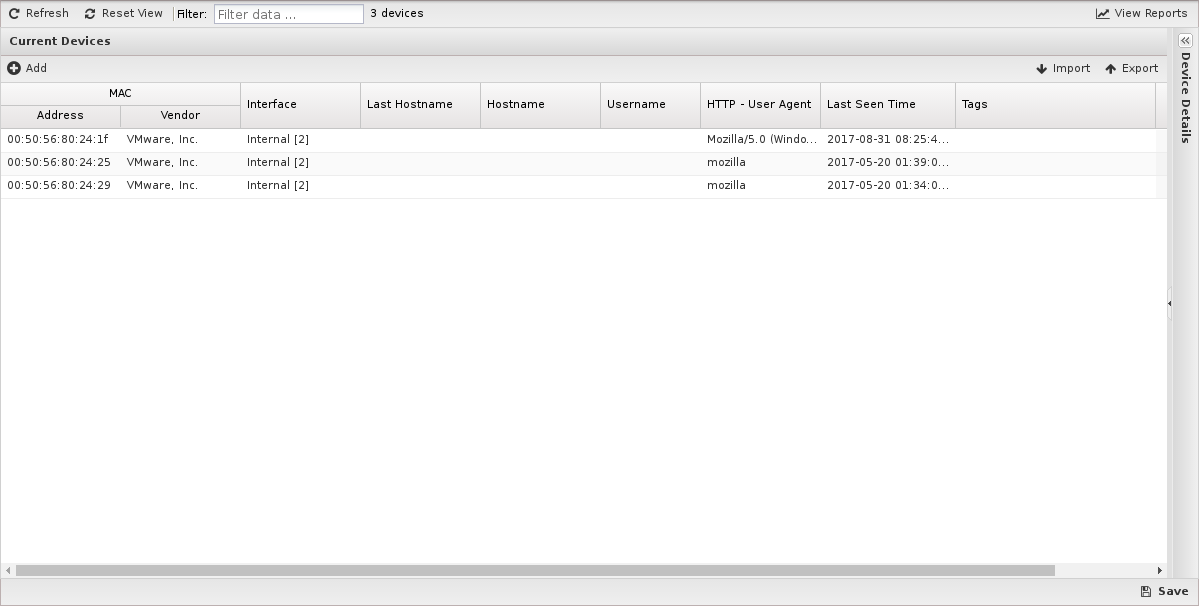Click the horizontal scrollbar left arrow
The image size is (1199, 606).
coord(8,571)
